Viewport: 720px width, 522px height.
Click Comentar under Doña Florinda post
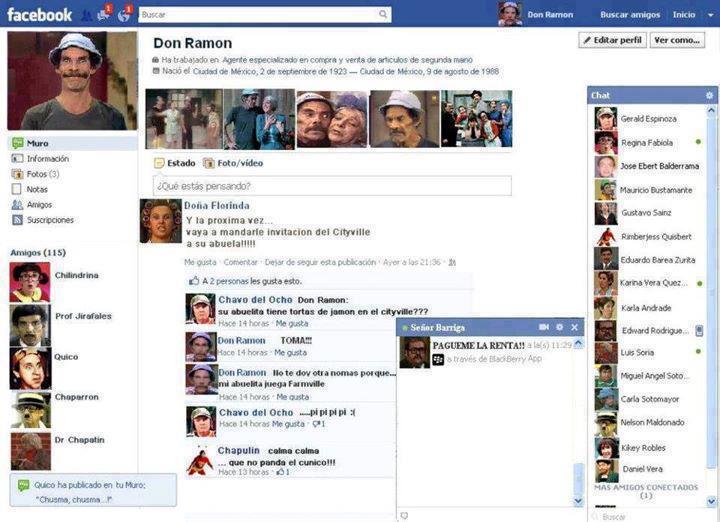(240, 262)
